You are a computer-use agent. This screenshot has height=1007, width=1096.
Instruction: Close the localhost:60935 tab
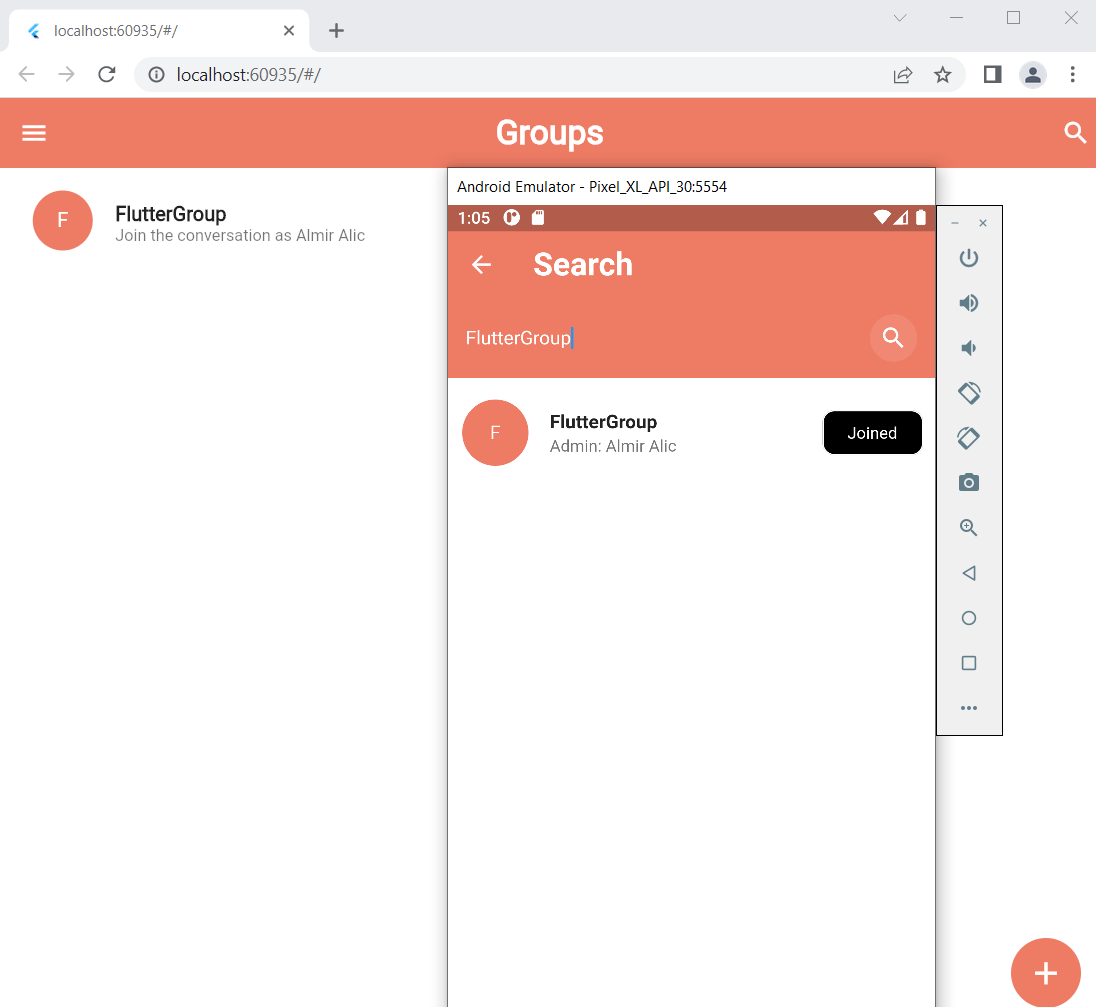point(289,31)
